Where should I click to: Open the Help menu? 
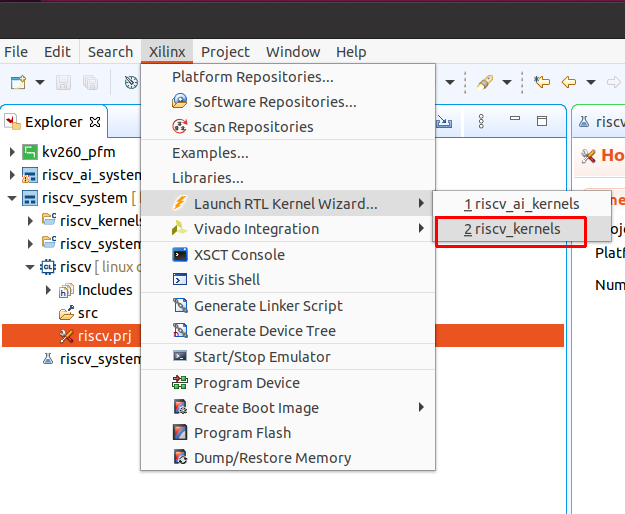pyautogui.click(x=351, y=52)
